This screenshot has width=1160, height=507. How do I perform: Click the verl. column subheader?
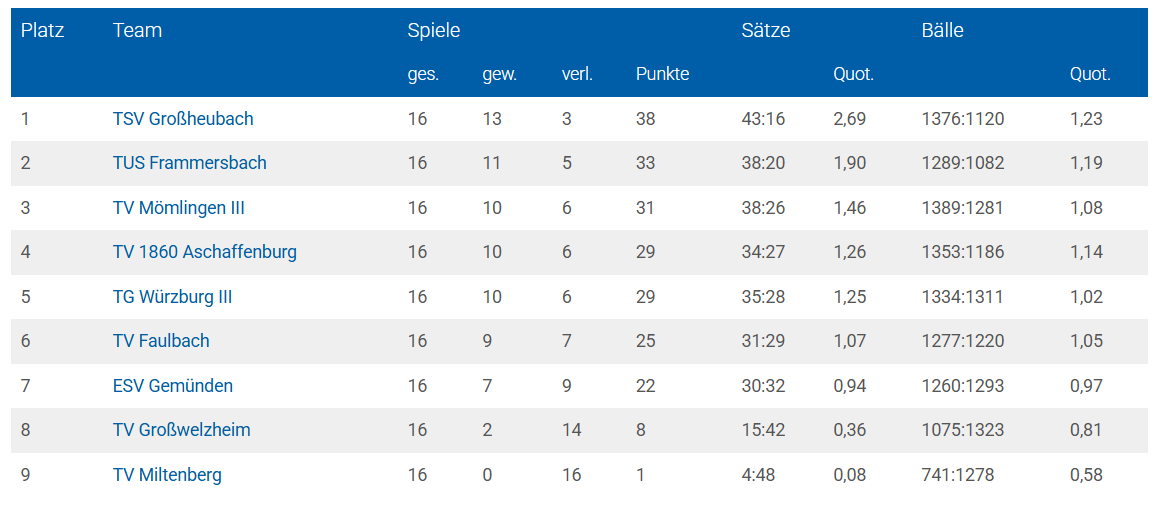coord(577,74)
